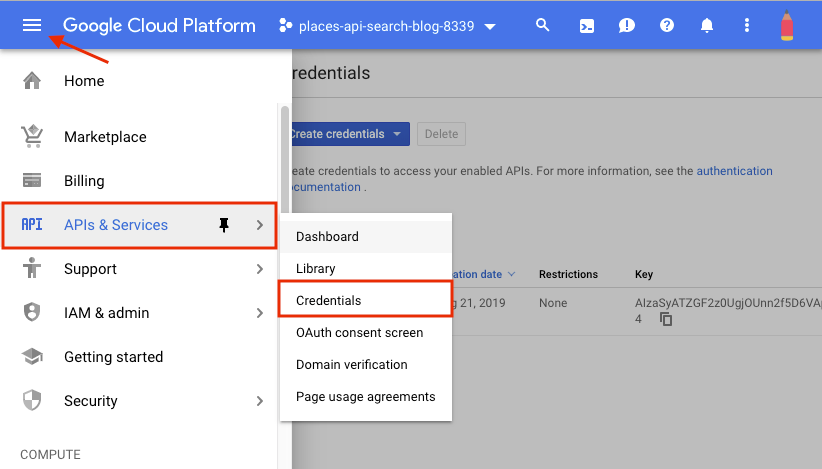The image size is (822, 469).
Task: Open the account avatar menu
Action: [787, 25]
